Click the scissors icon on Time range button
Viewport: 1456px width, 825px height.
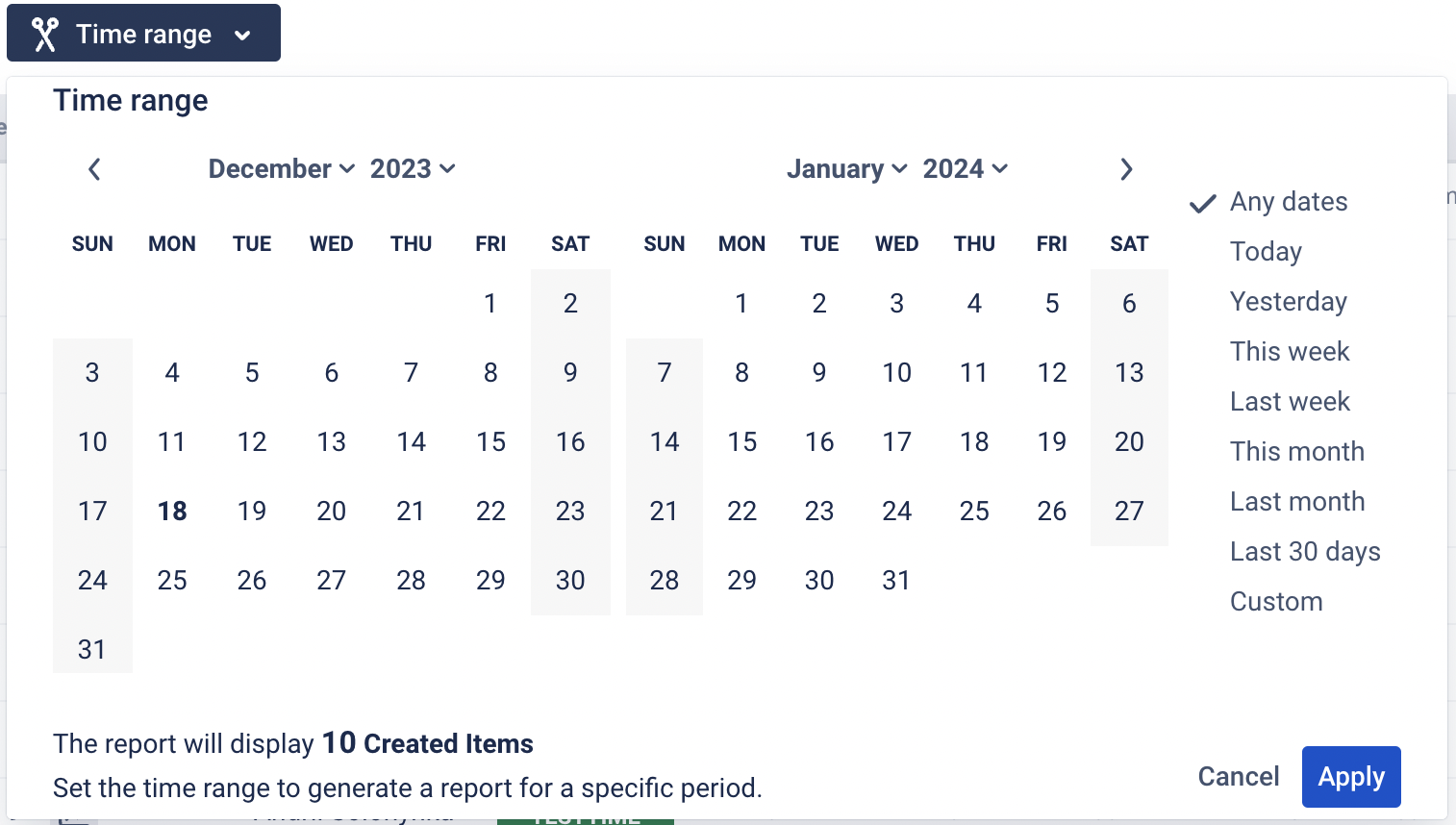(x=45, y=34)
